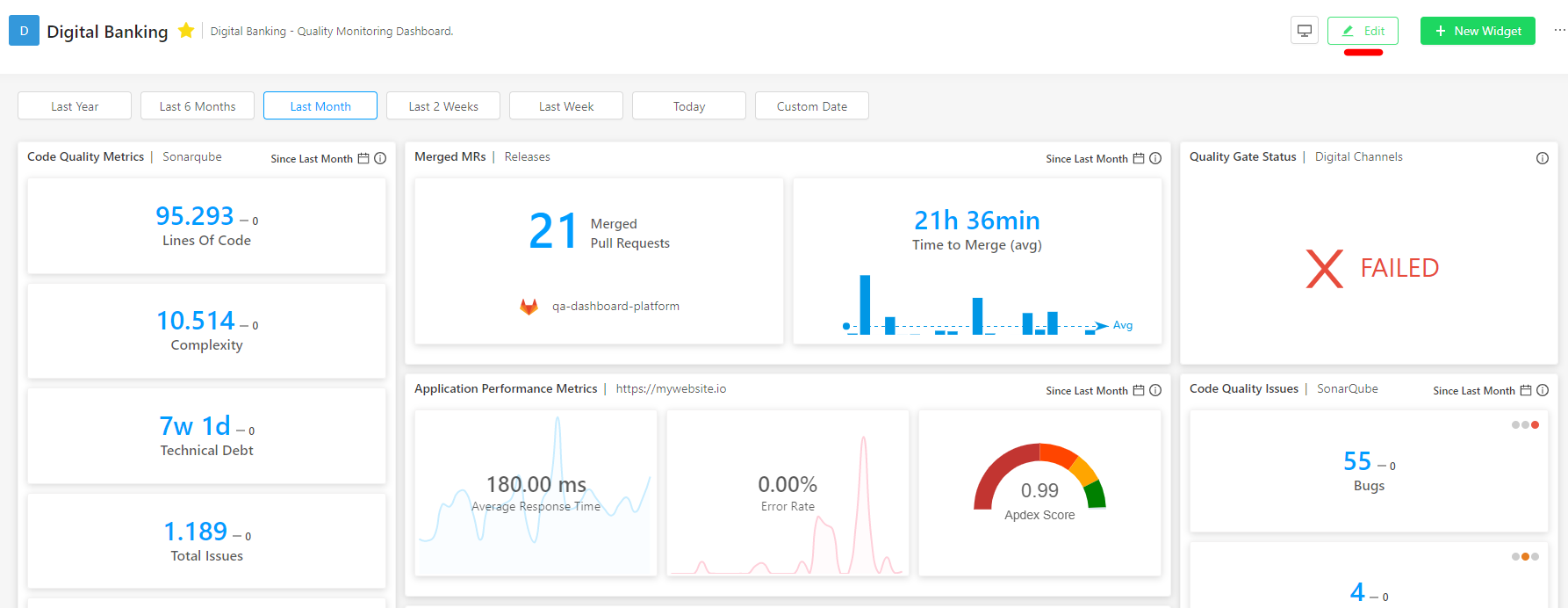Select the Last Week filter
Image resolution: width=1568 pixels, height=608 pixels.
coord(566,106)
